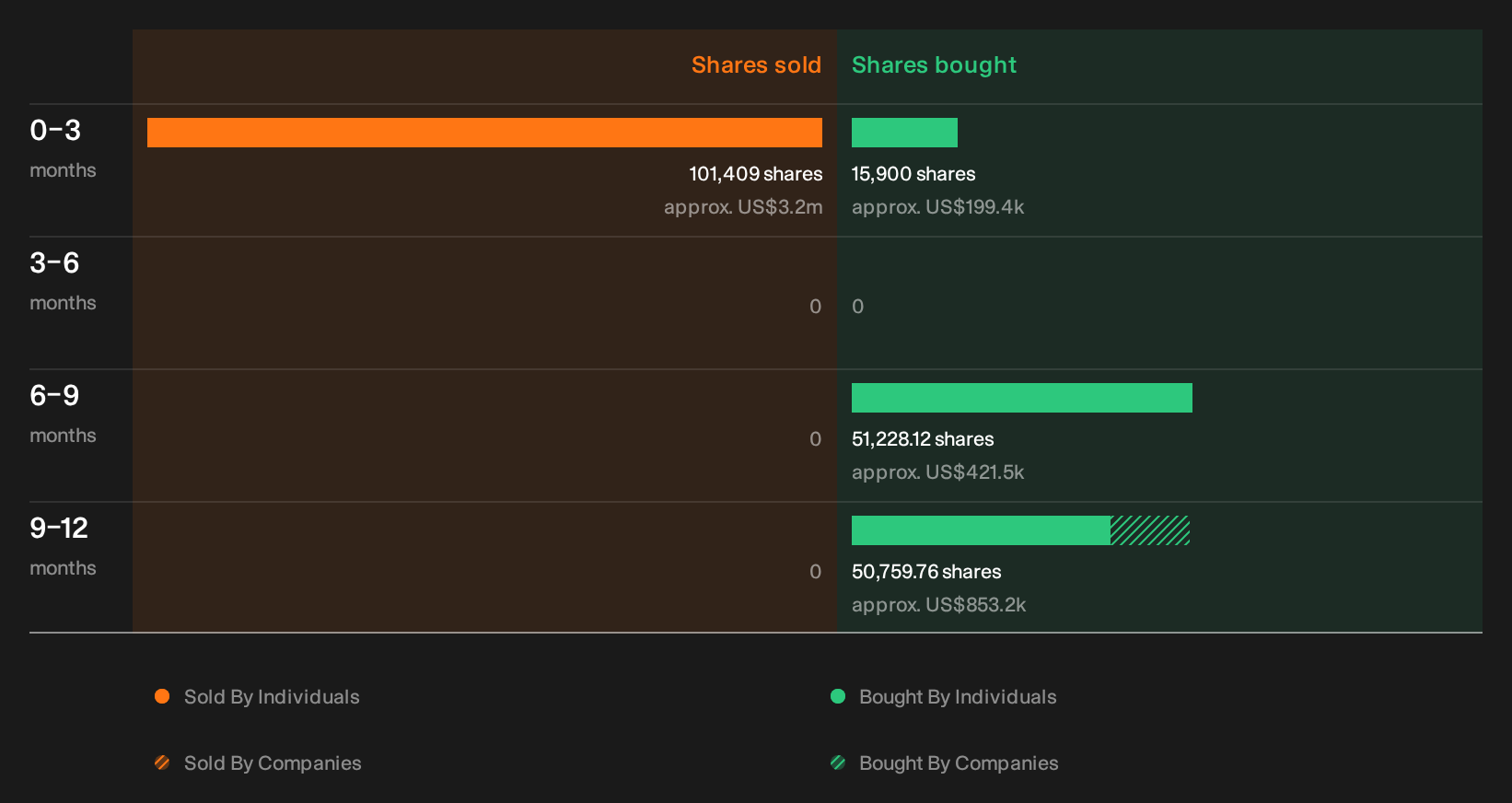This screenshot has width=1512, height=803.
Task: Click the orange Sold By Individuals legend dot
Action: pyautogui.click(x=162, y=696)
